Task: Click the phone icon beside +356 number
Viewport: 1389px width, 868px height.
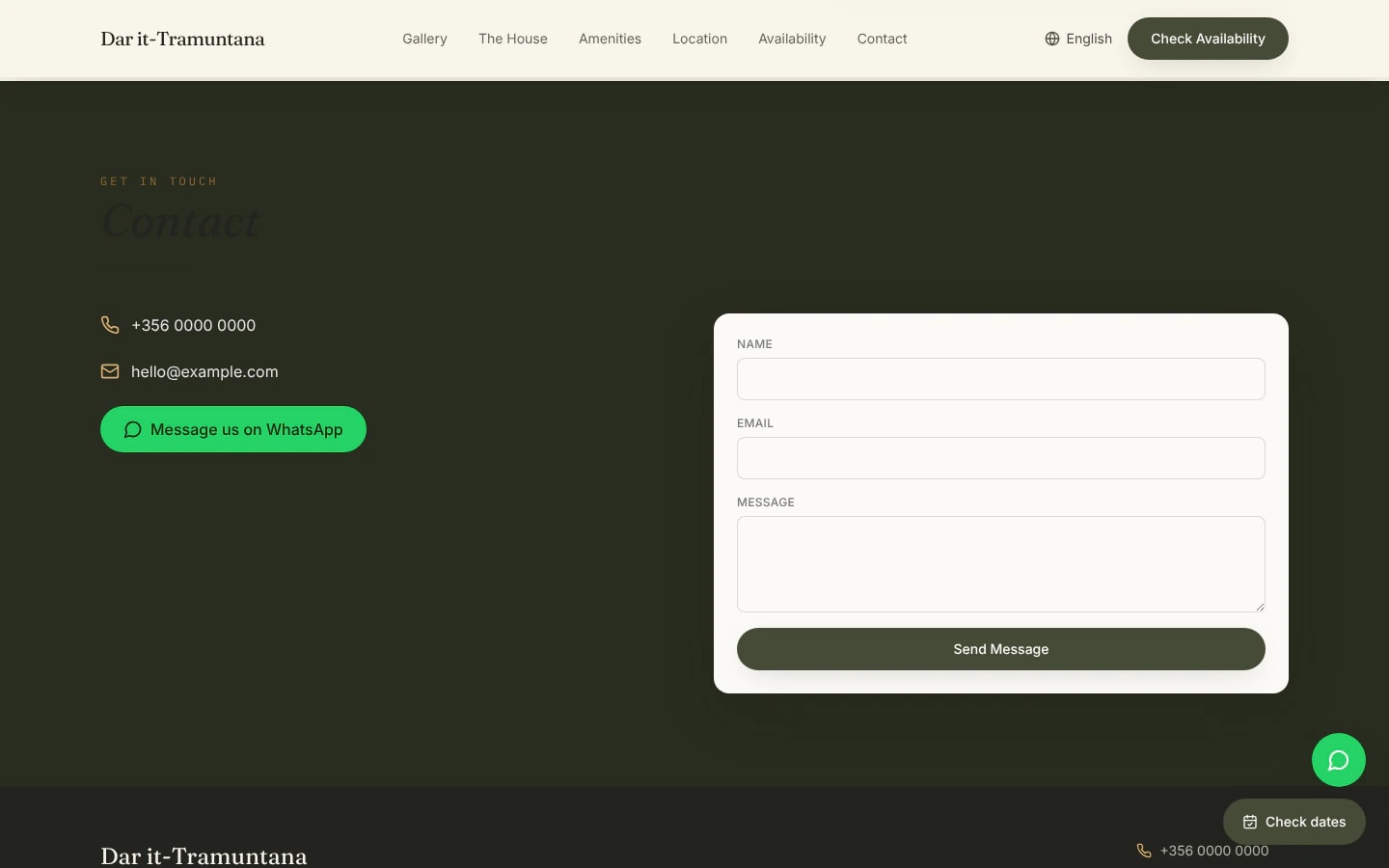Action: tap(110, 325)
